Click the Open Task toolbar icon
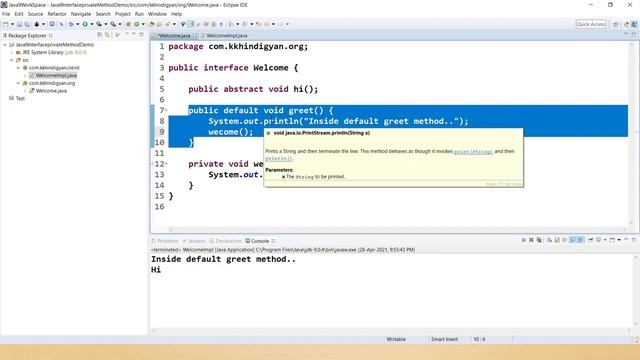Image resolution: width=640 pixels, height=360 pixels. 159,24
